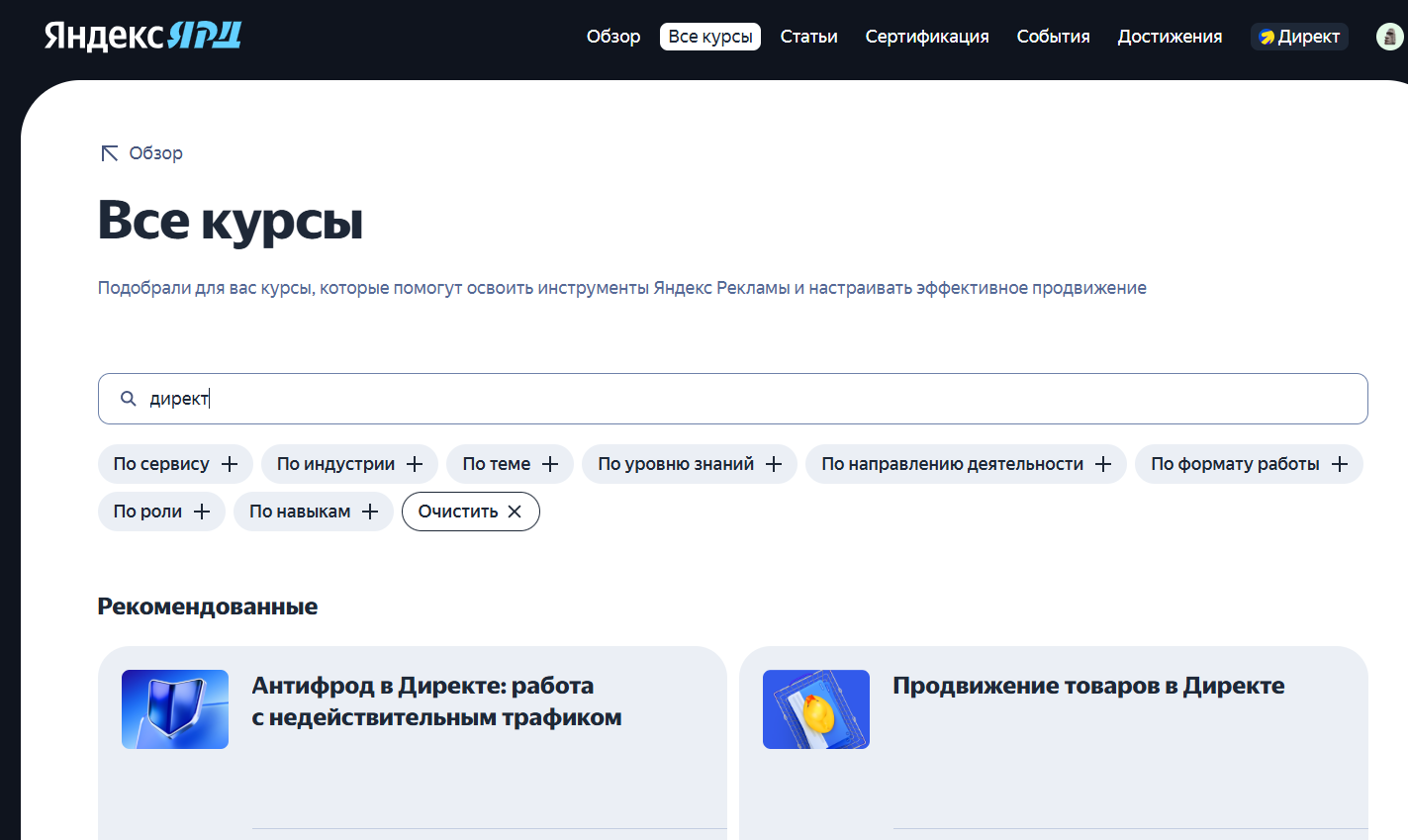Open the Антифрод course shield thumbnail

point(175,709)
